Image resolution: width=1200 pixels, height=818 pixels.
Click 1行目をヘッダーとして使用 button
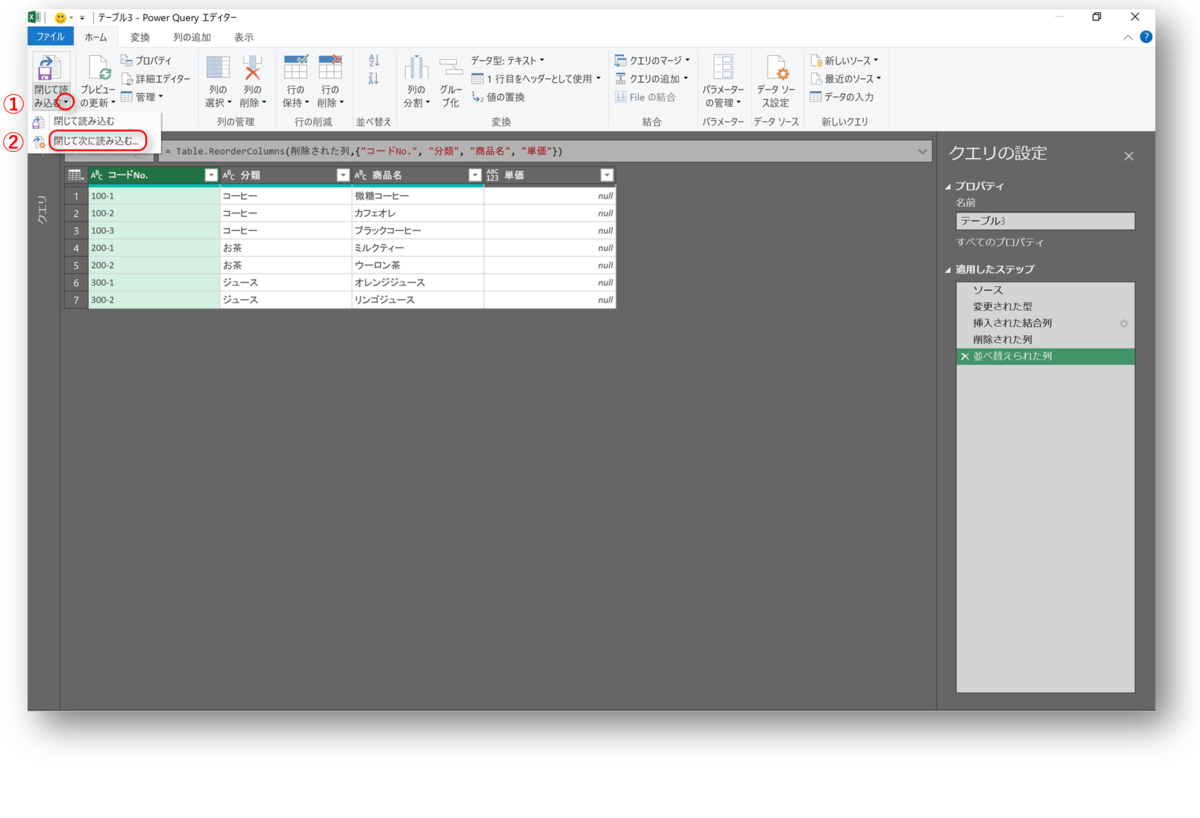point(536,79)
